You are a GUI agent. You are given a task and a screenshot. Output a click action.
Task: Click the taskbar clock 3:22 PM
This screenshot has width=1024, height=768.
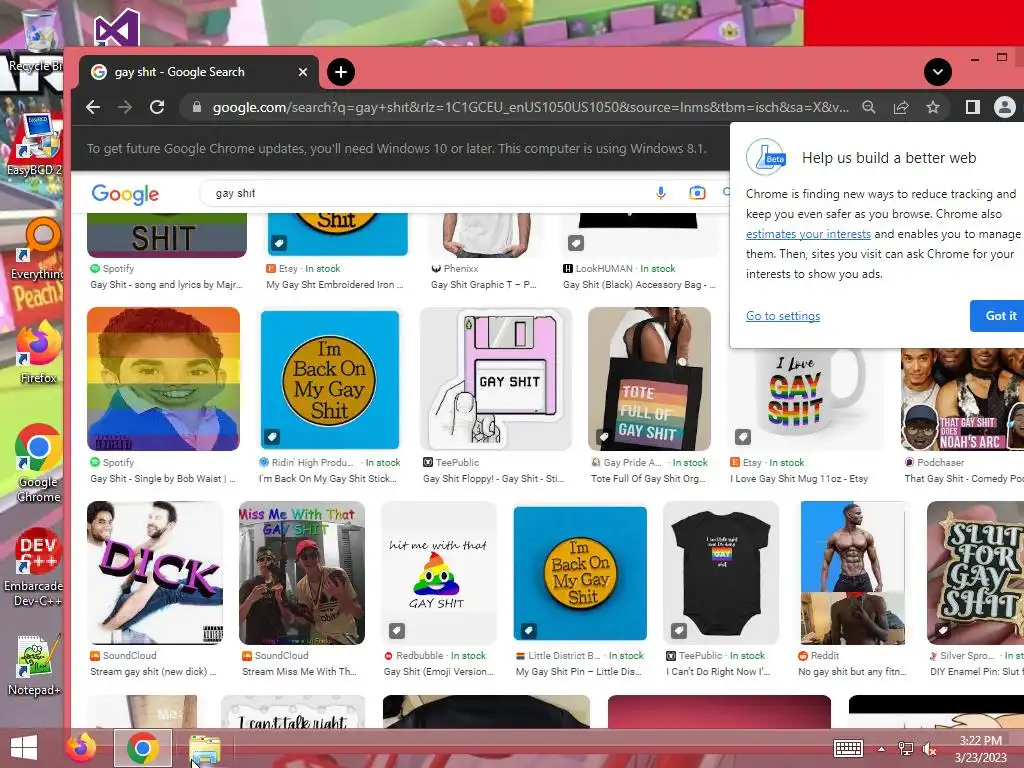coord(981,749)
